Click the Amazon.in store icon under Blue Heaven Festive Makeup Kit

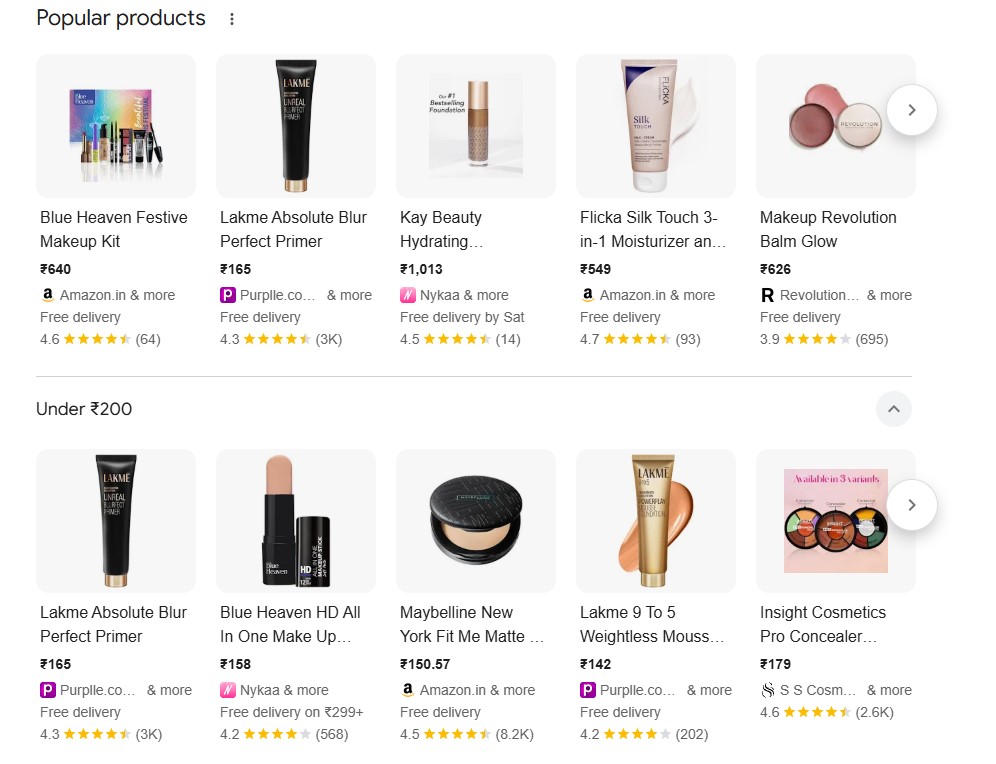coord(47,295)
